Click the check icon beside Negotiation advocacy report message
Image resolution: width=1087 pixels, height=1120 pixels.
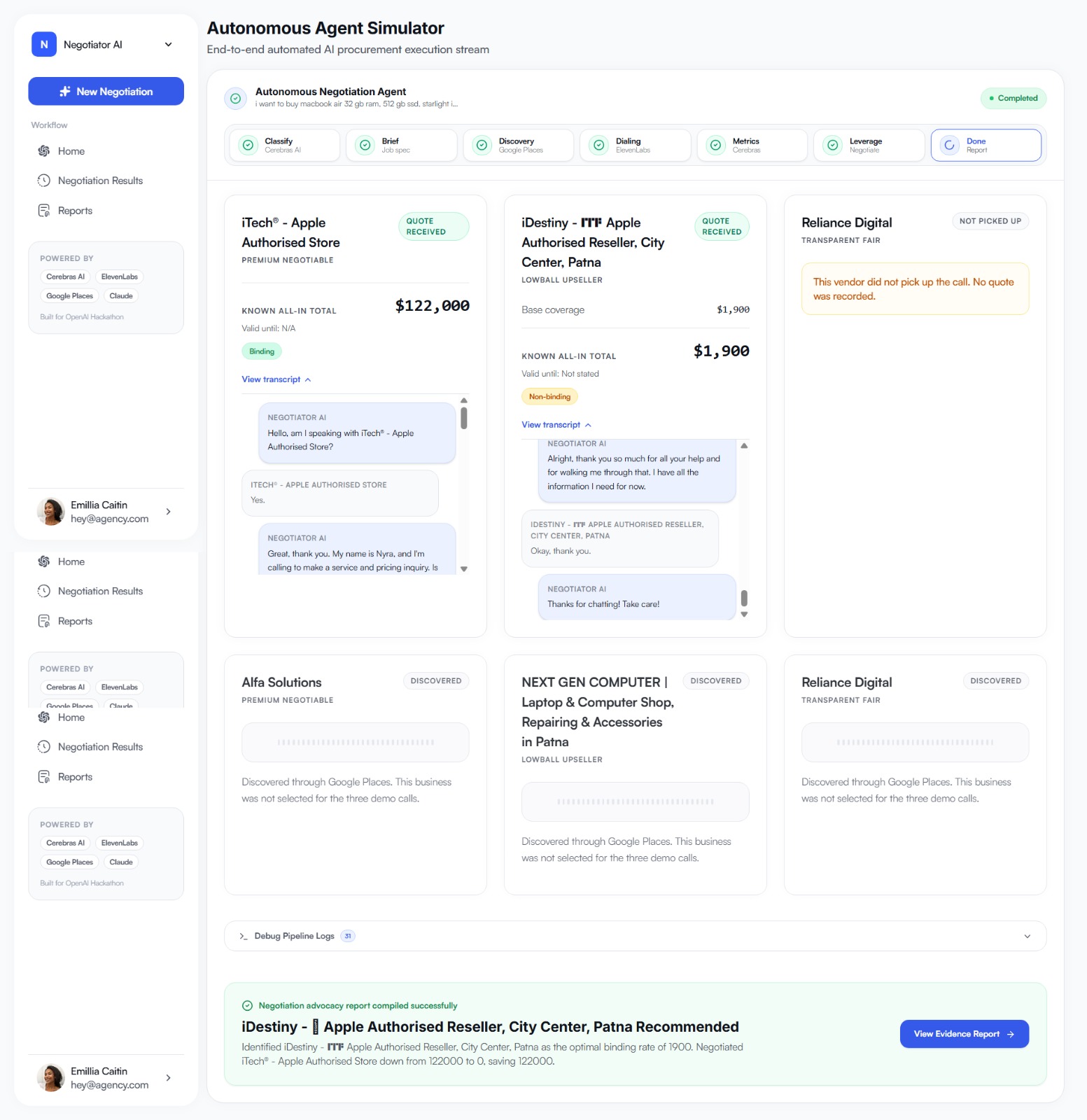point(247,1006)
